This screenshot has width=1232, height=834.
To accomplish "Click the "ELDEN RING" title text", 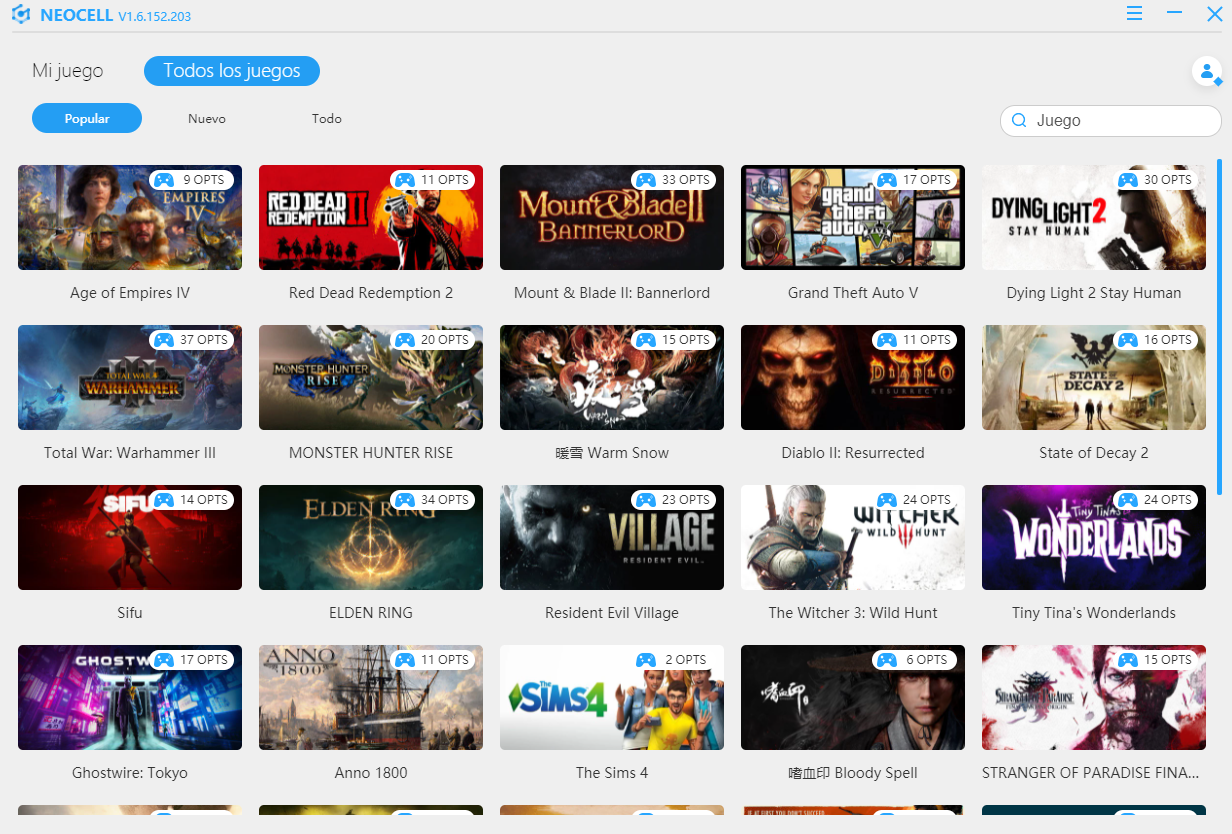I will [x=371, y=613].
